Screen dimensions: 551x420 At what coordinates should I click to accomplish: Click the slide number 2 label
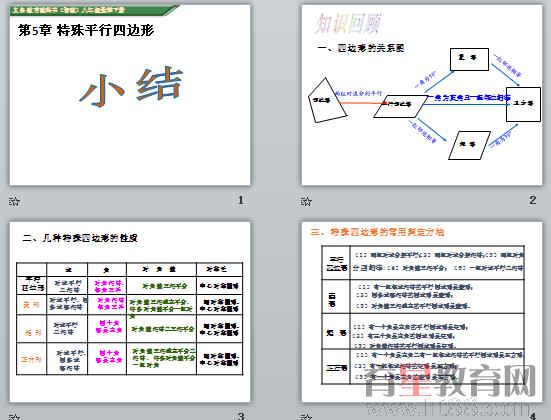pyautogui.click(x=533, y=200)
